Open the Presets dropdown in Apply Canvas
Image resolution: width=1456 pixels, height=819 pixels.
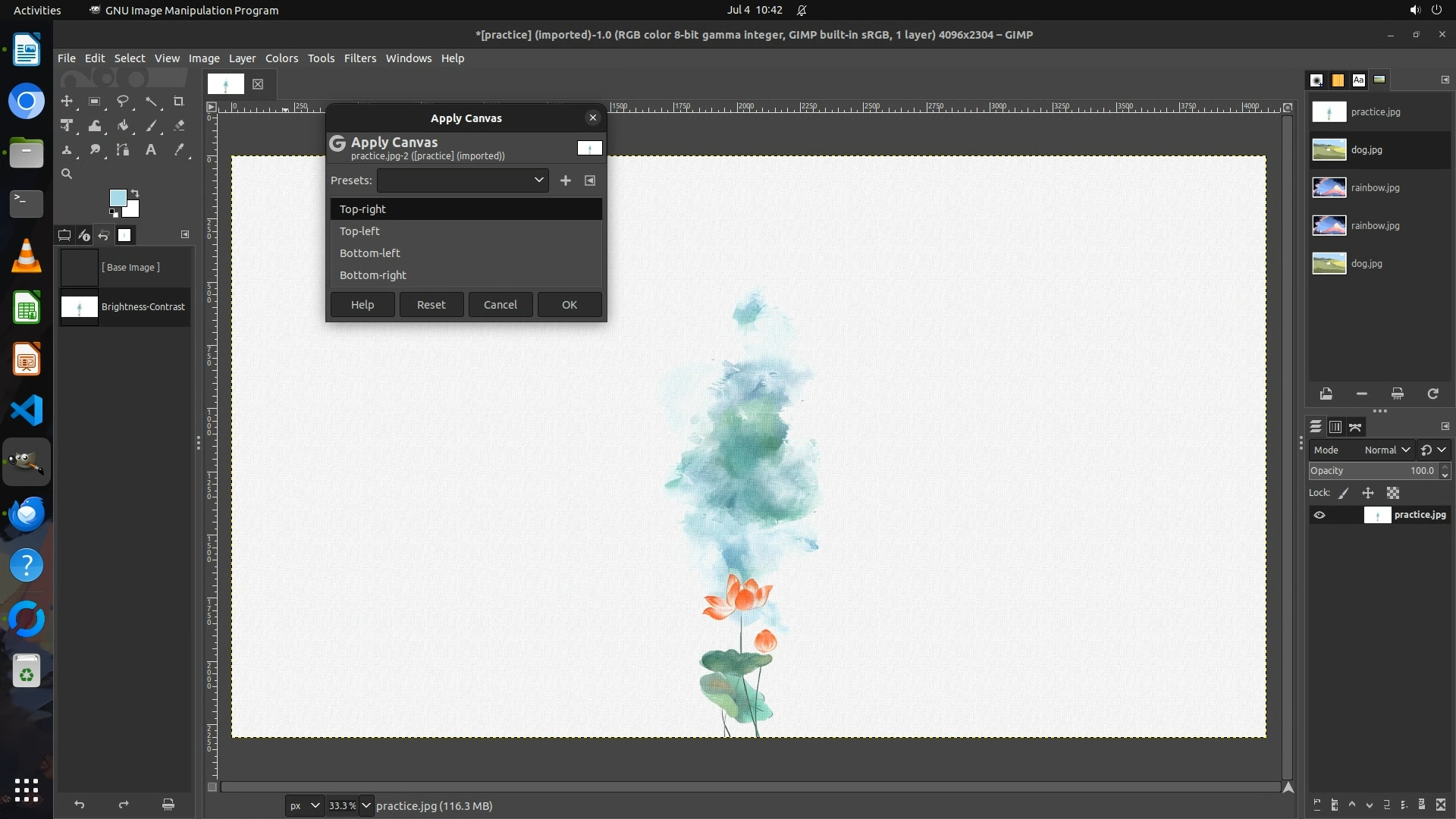coord(463,180)
